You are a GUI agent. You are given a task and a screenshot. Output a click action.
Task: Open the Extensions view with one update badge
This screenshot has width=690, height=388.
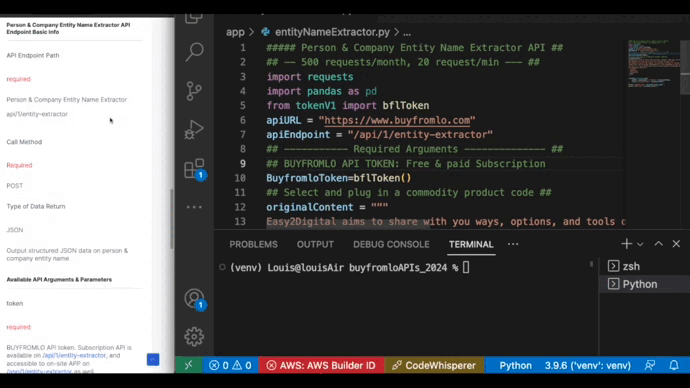click(194, 169)
